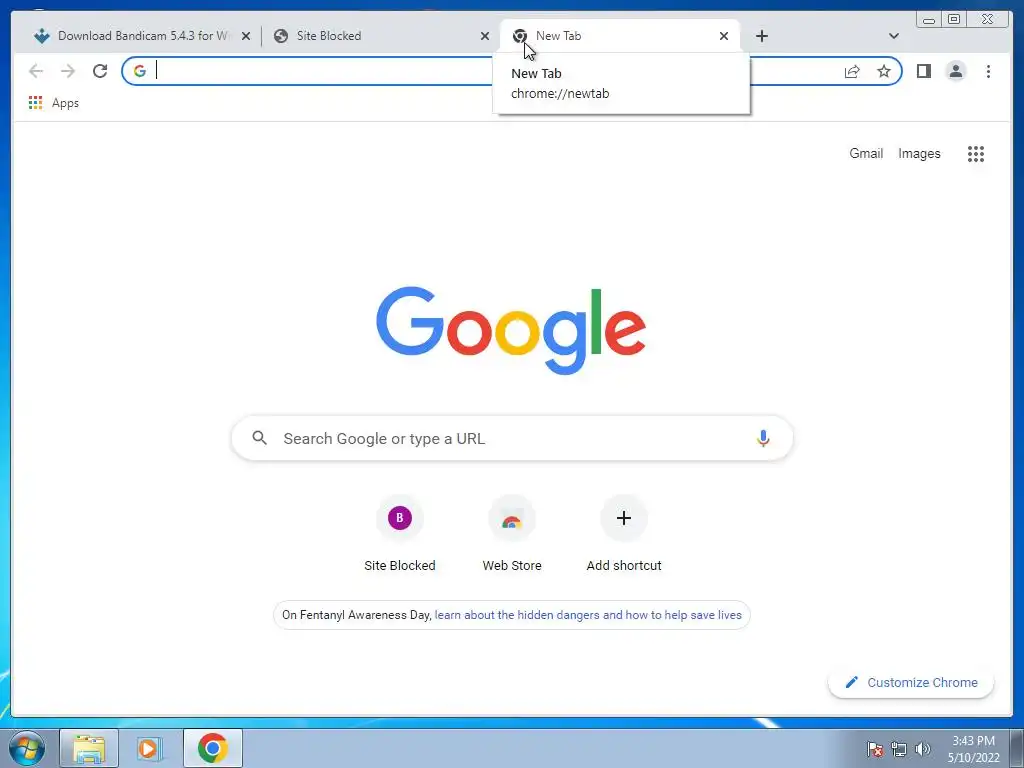1024x768 pixels.
Task: Click the Chrome taskbar icon
Action: (213, 748)
